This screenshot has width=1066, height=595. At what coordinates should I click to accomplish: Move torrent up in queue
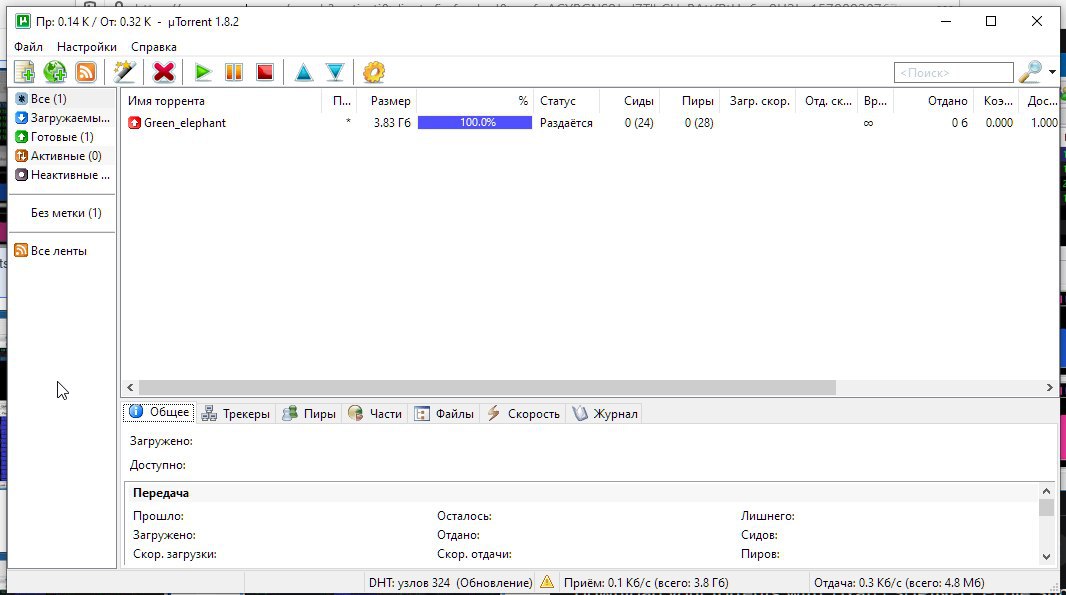pos(304,72)
